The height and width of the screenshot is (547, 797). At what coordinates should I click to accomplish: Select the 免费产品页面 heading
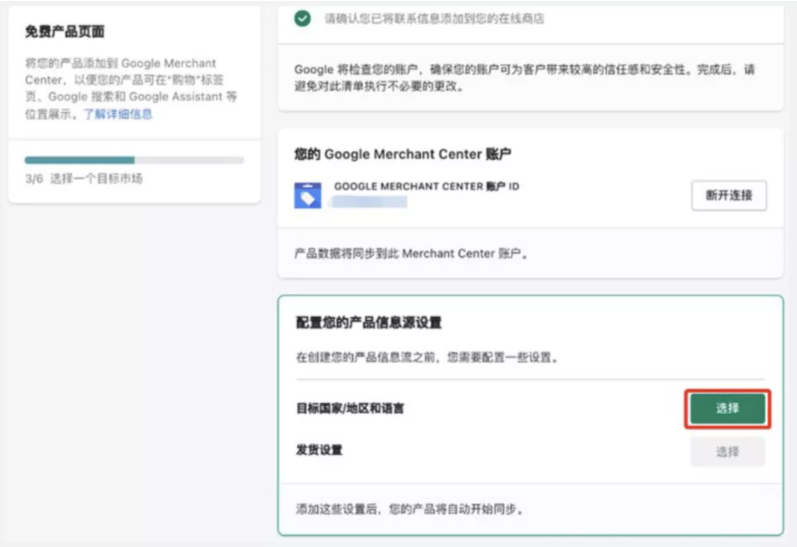click(65, 32)
